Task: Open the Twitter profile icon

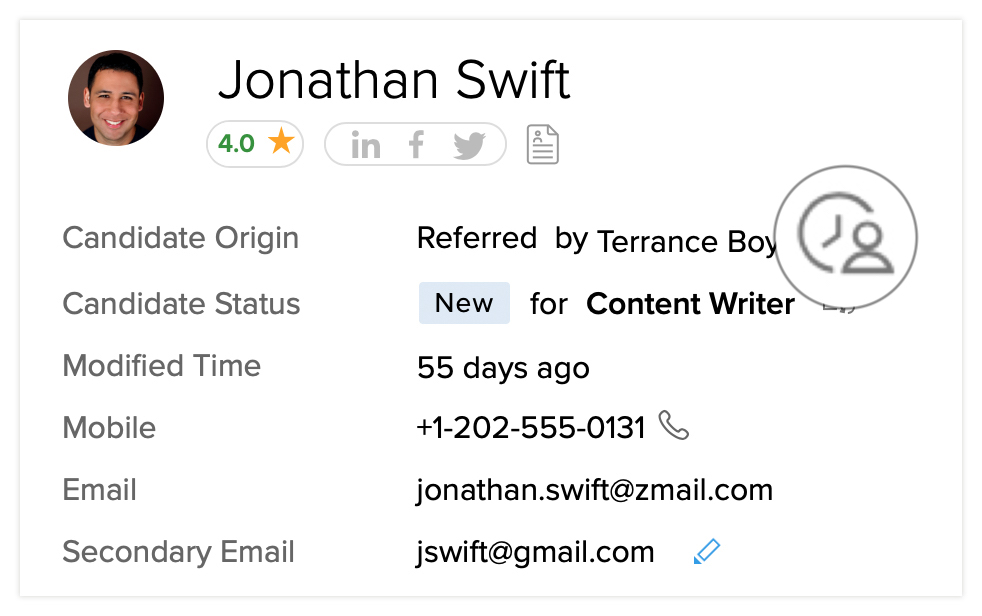Action: click(x=468, y=146)
